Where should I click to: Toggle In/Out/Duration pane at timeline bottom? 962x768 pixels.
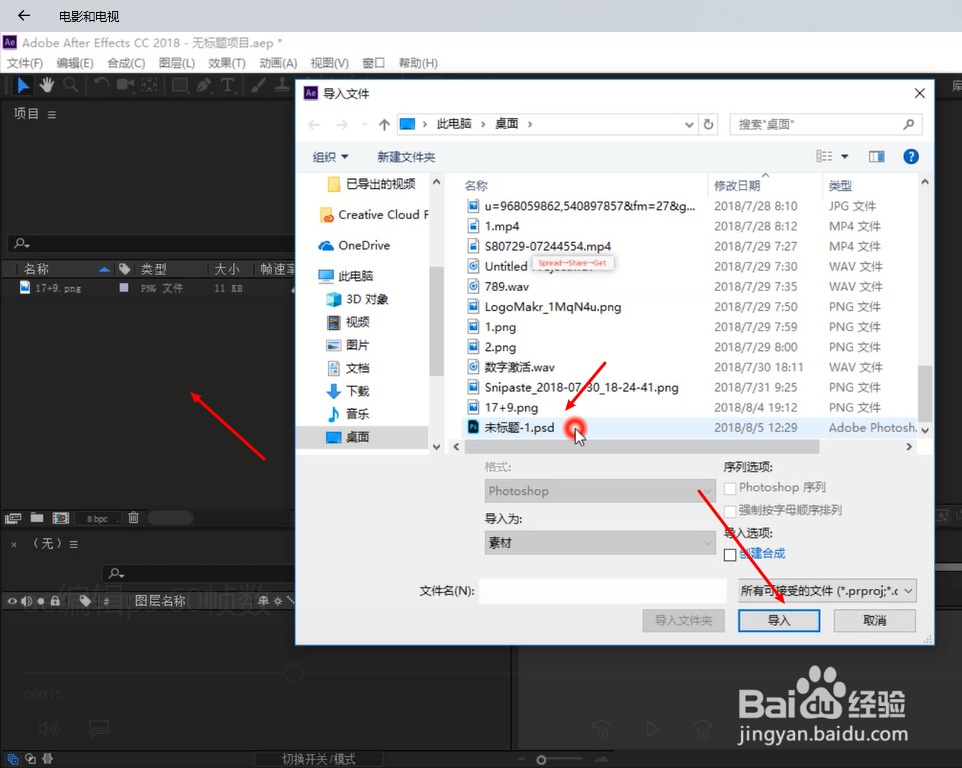pyautogui.click(x=48, y=759)
